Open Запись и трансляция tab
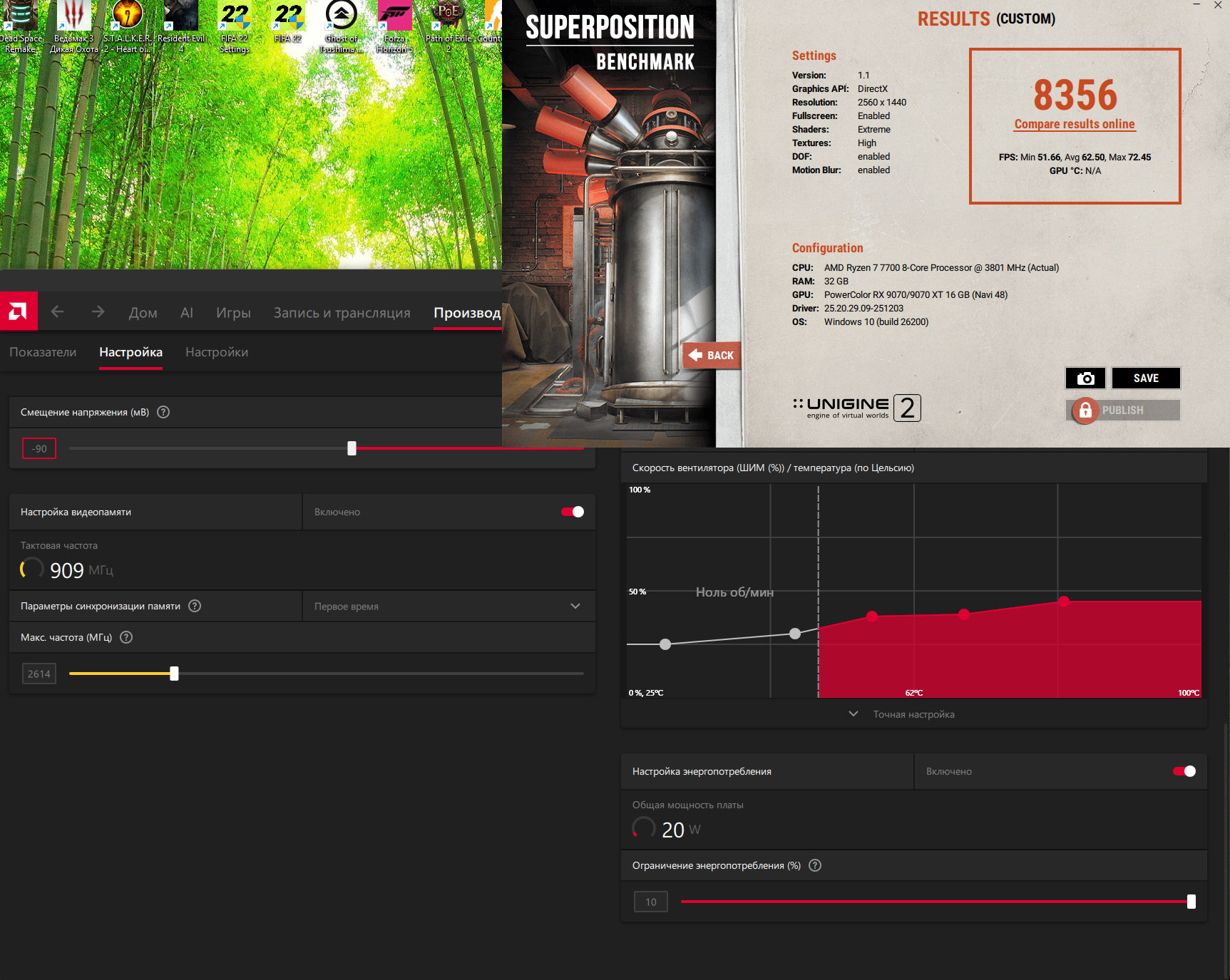 [342, 312]
